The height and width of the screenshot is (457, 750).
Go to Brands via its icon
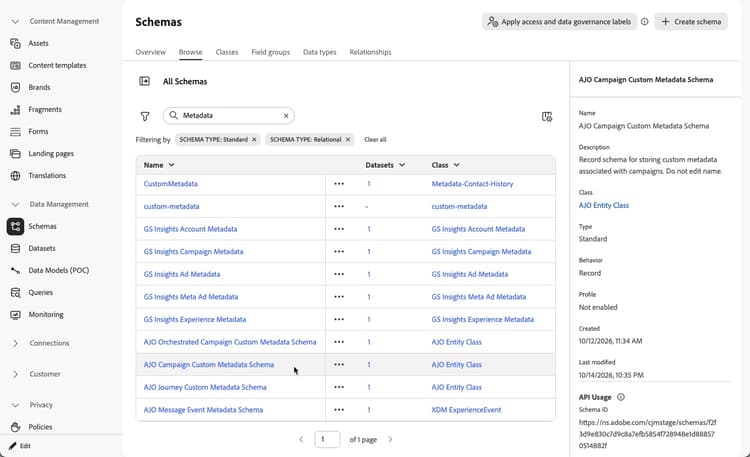15,88
